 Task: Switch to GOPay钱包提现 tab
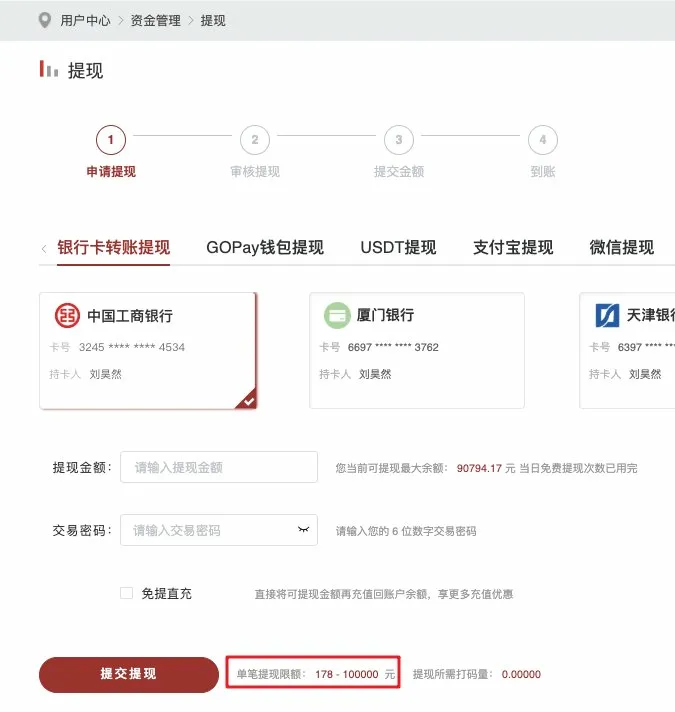coord(265,248)
